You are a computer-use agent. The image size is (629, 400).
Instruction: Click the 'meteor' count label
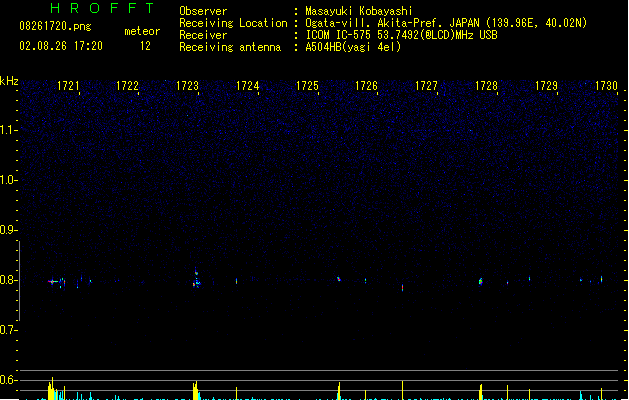tap(142, 31)
